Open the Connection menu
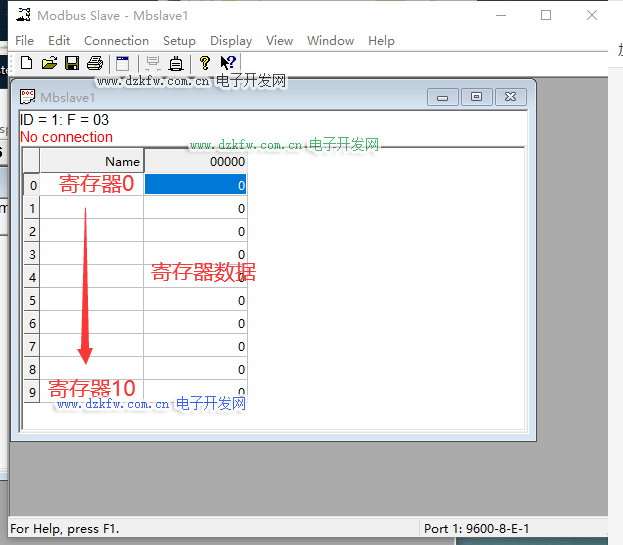 coord(116,41)
